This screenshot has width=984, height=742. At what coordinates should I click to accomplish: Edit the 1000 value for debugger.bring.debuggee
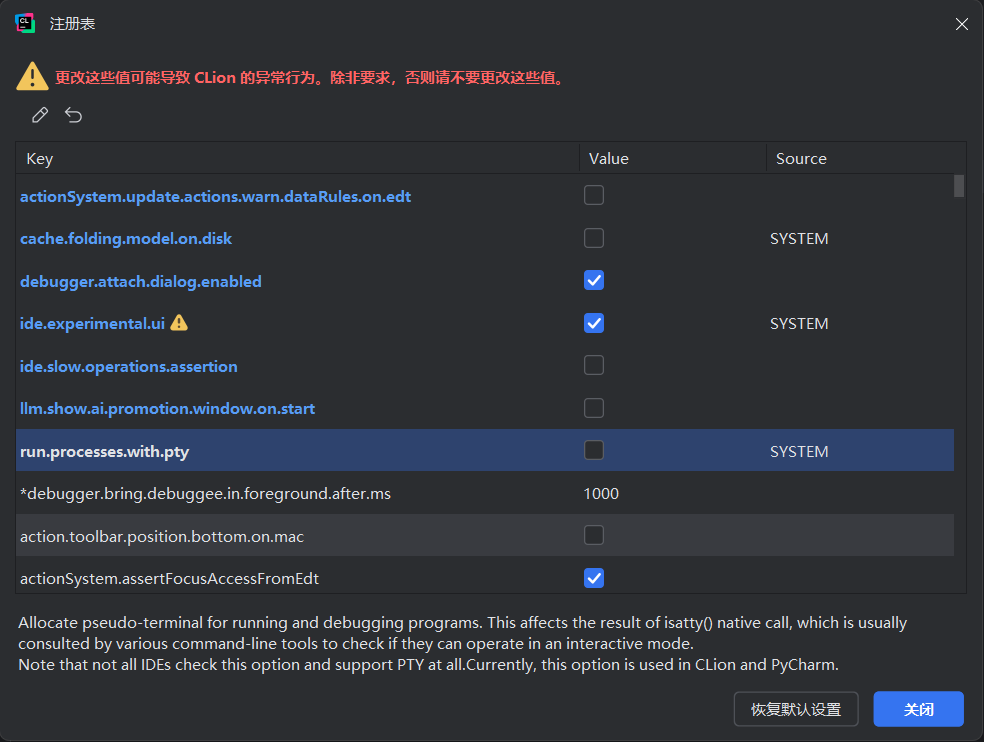(x=602, y=493)
